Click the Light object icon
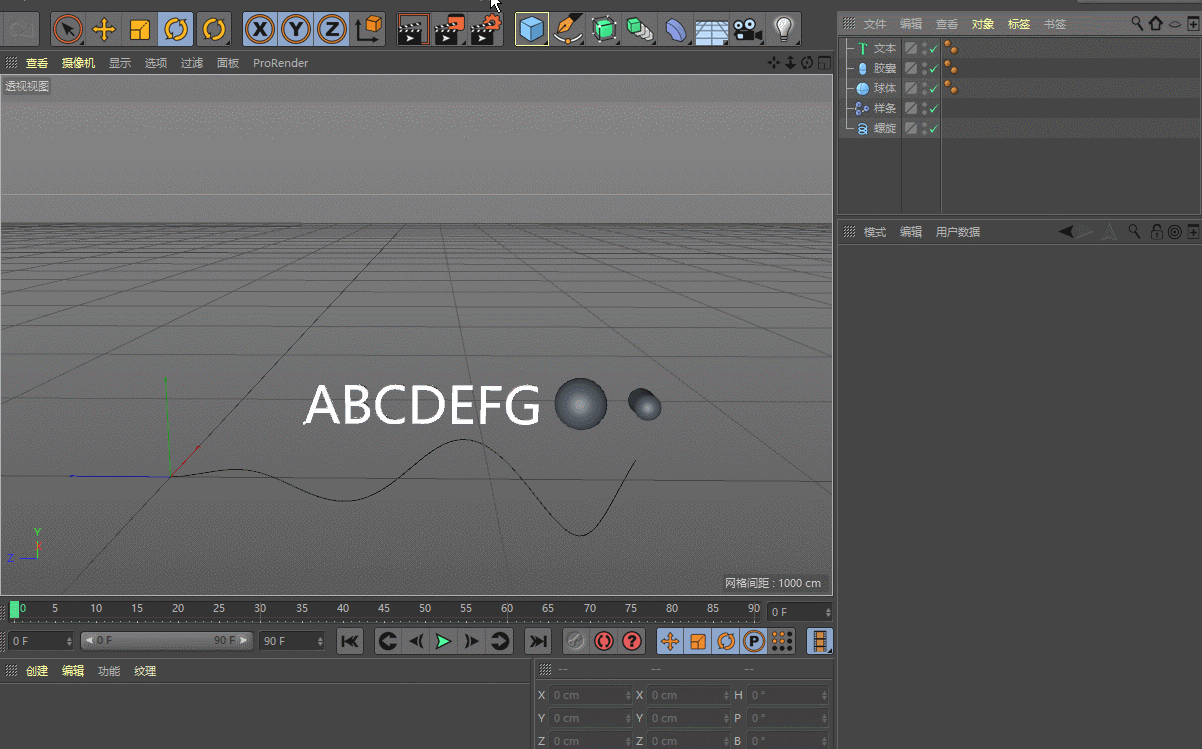The width and height of the screenshot is (1202, 749). [785, 29]
